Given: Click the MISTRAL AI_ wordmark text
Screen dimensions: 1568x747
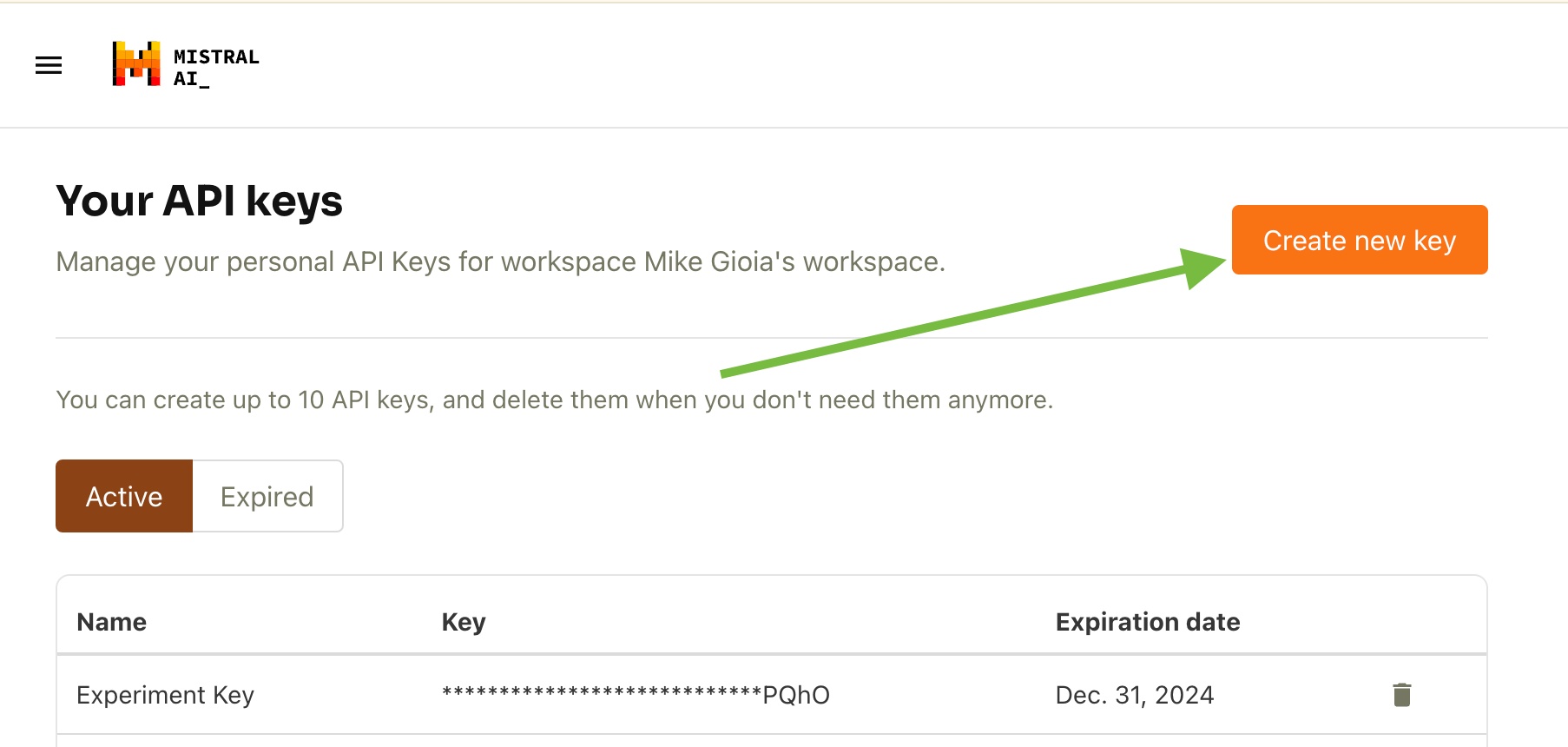Looking at the screenshot, I should [215, 67].
